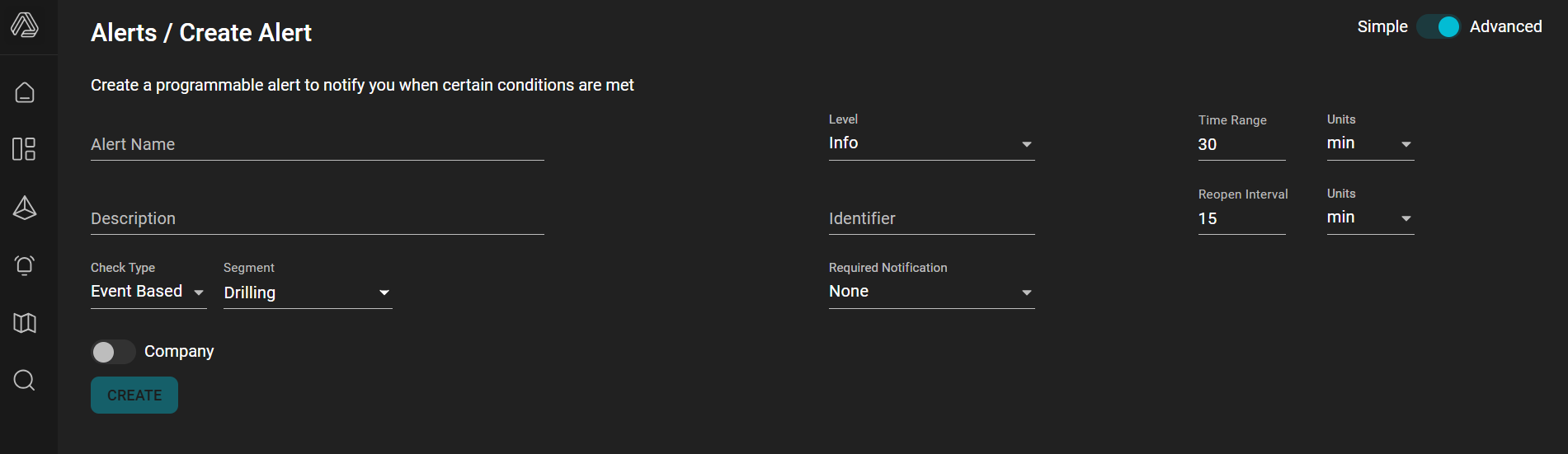Click the Time Range field showing 30

pyautogui.click(x=1241, y=145)
